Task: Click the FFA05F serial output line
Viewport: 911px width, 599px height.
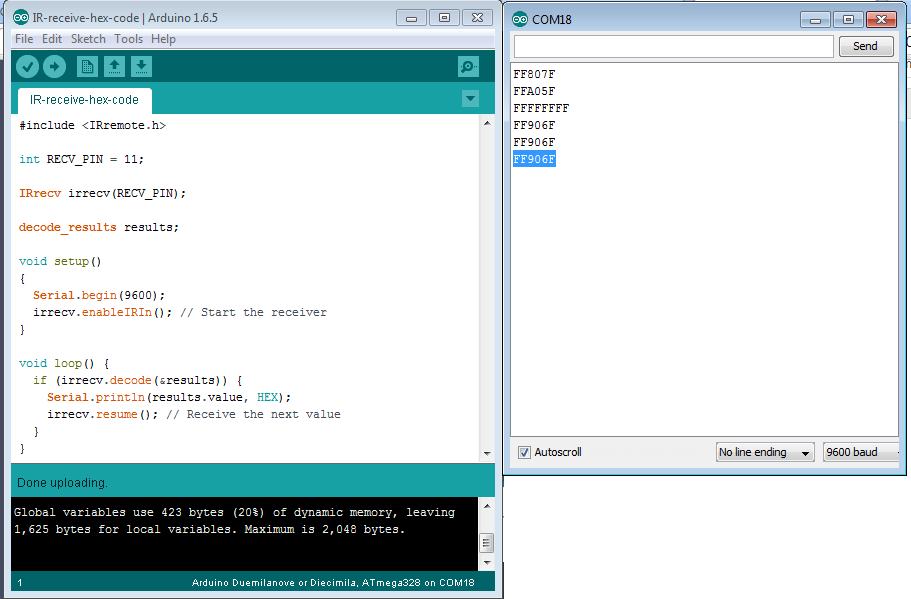Action: point(535,91)
